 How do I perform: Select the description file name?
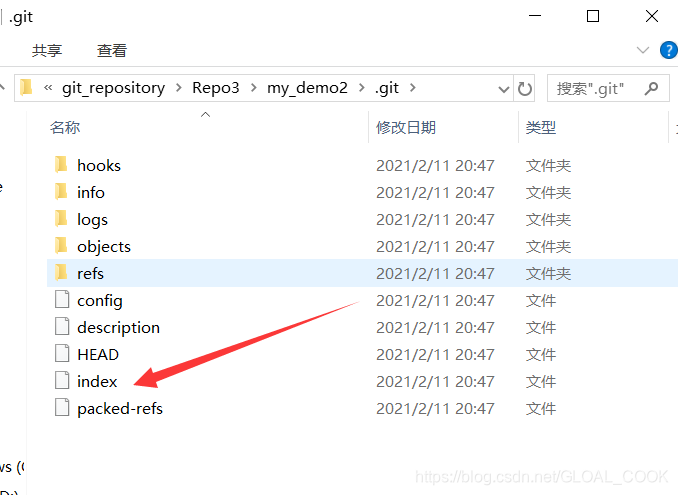coord(118,328)
